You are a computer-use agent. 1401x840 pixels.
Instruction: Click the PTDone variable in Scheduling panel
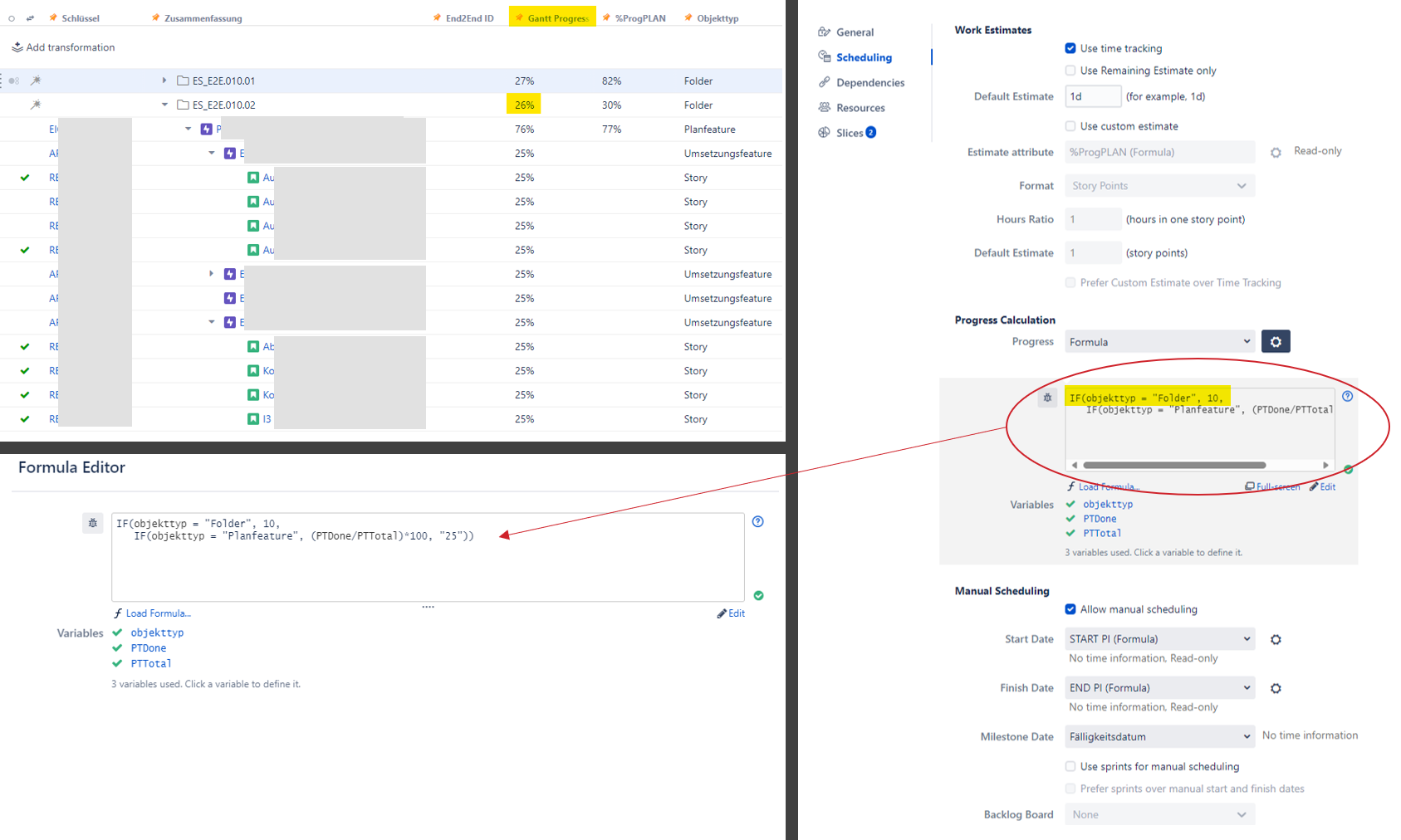point(1100,519)
